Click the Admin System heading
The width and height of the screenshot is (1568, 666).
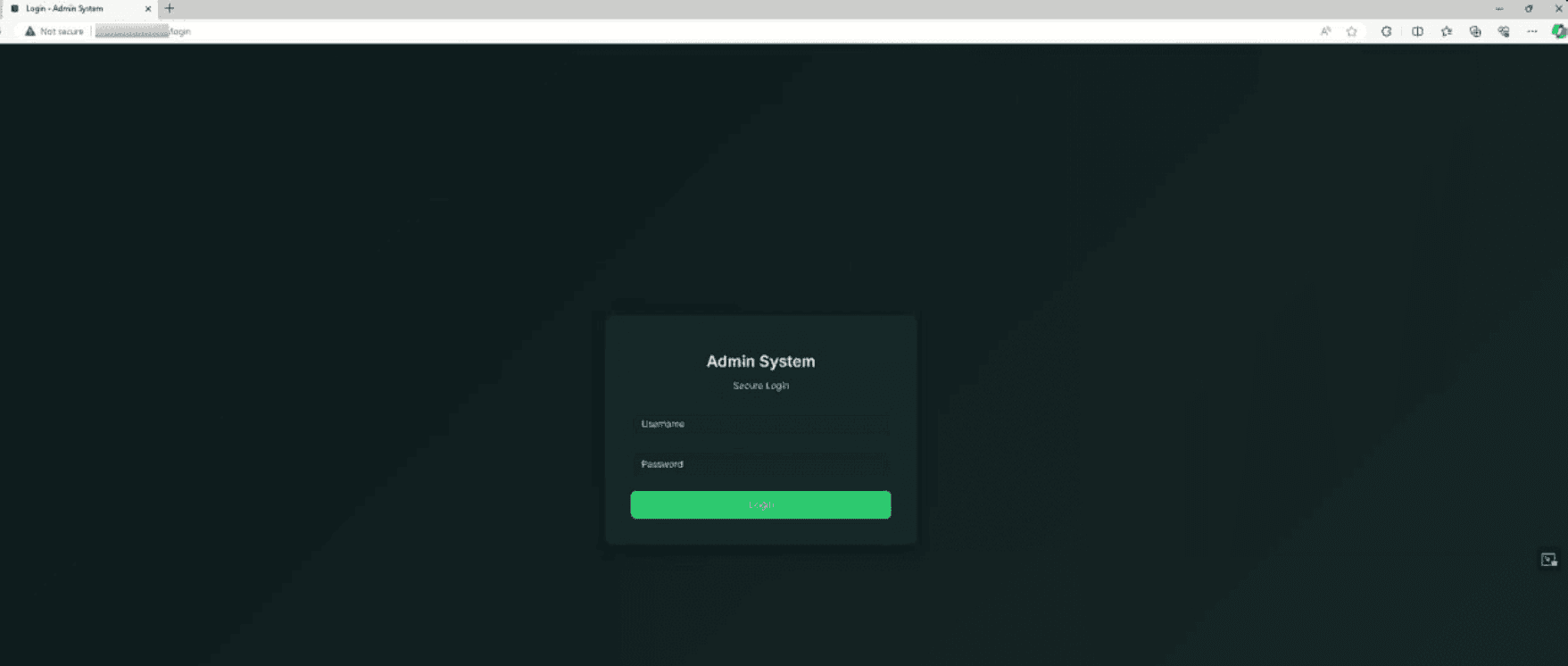(x=760, y=362)
